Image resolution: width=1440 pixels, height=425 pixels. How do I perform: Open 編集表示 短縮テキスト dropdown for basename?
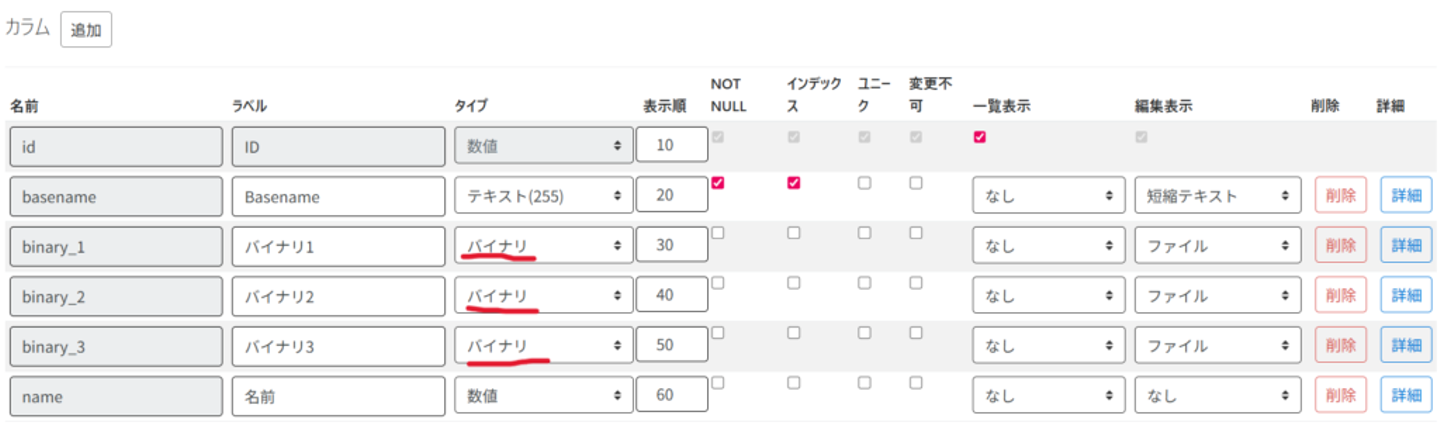point(1217,197)
